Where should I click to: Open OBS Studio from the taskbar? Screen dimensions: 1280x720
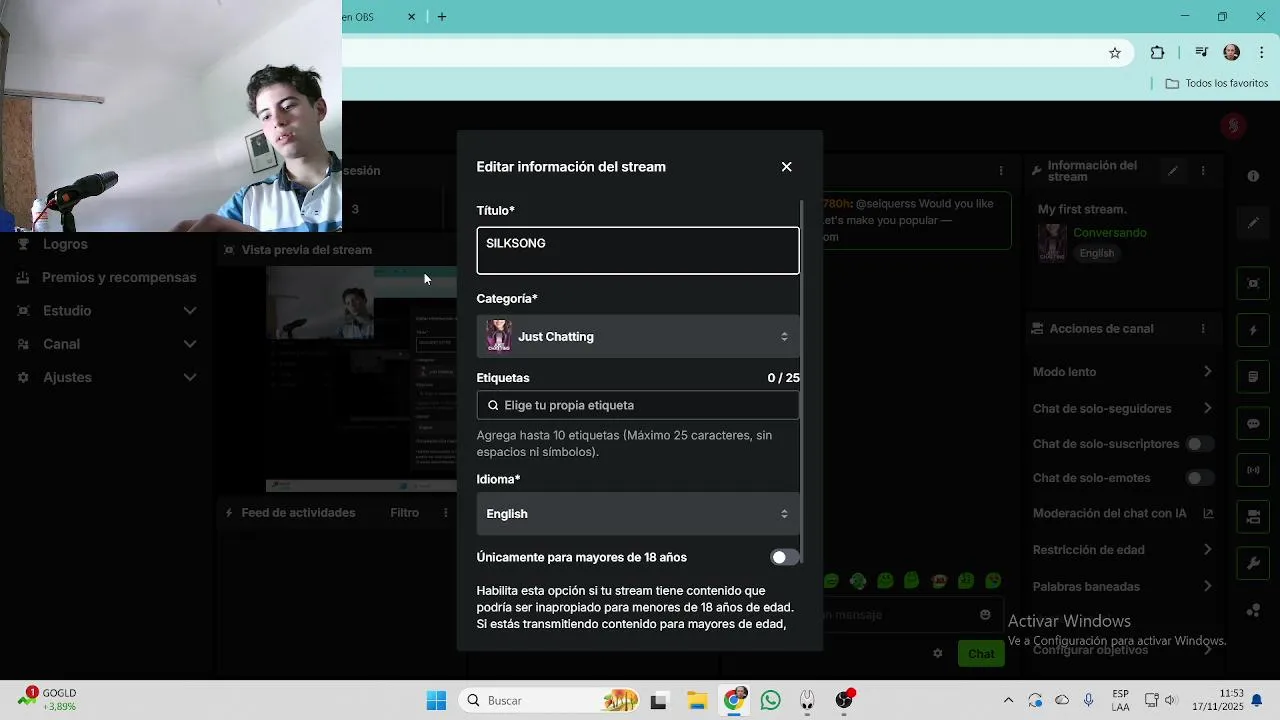click(844, 701)
